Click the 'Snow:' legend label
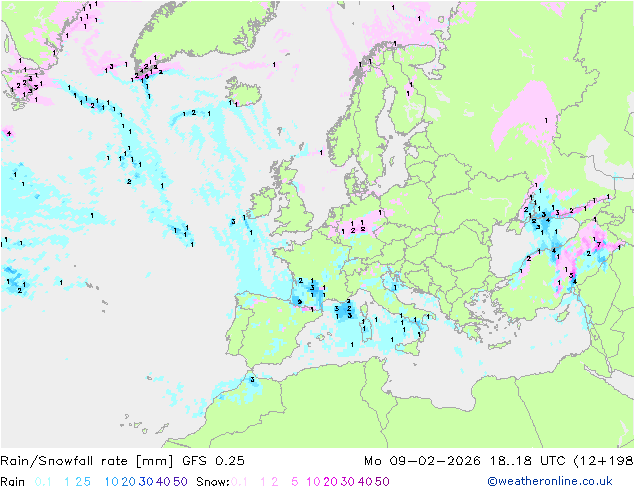 tap(213, 482)
